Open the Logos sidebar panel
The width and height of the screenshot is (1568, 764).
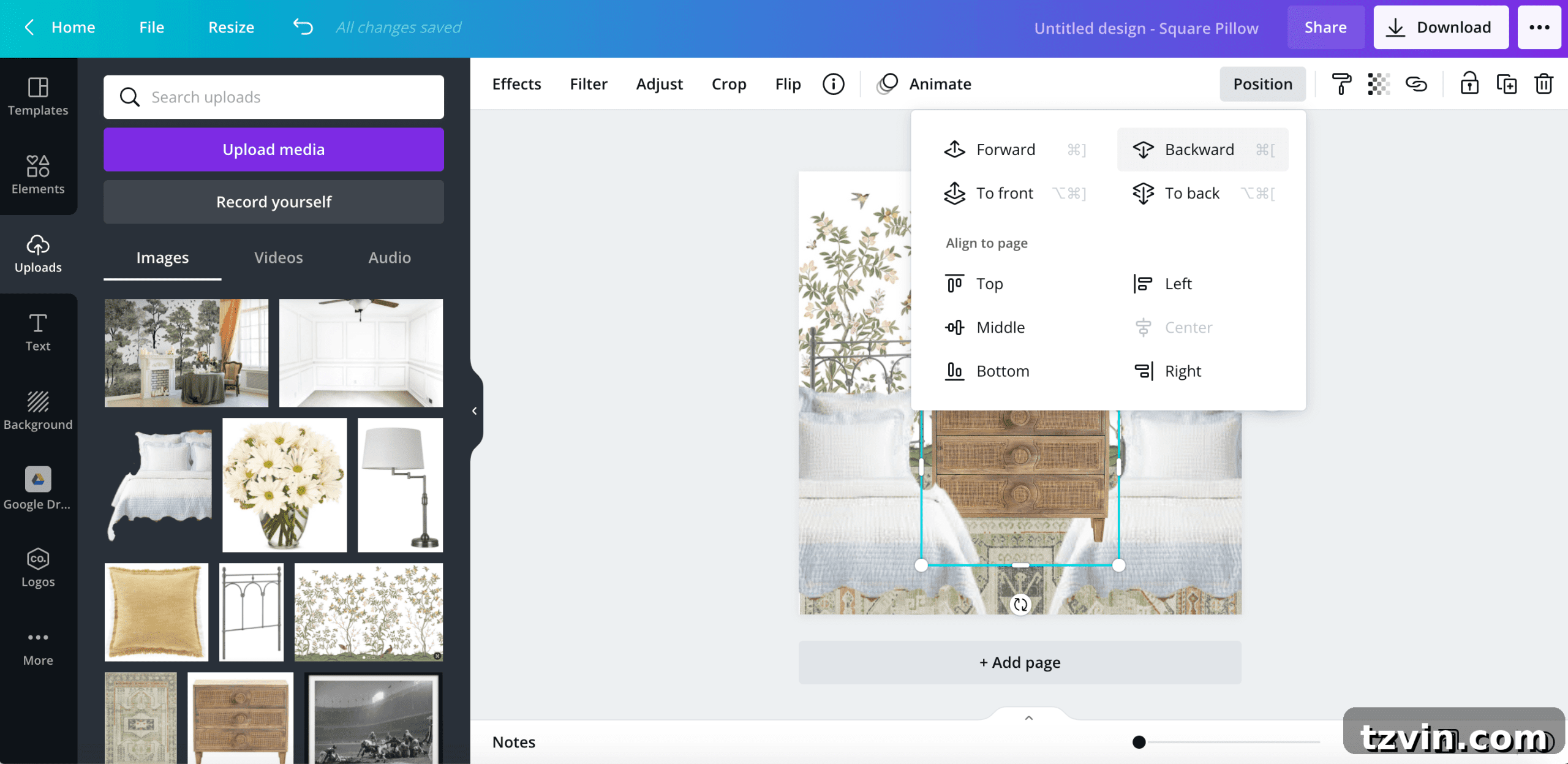38,567
